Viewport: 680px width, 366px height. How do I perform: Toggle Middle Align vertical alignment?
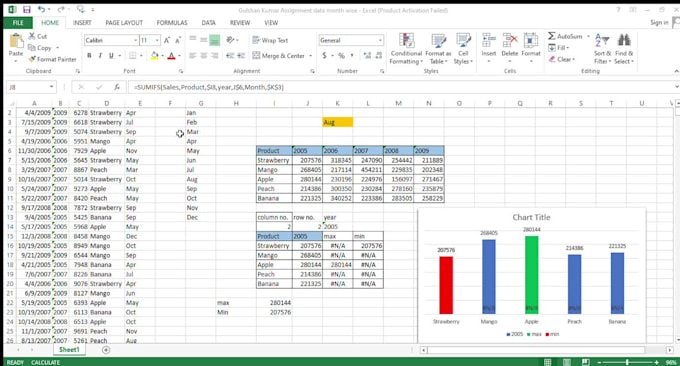coord(204,40)
